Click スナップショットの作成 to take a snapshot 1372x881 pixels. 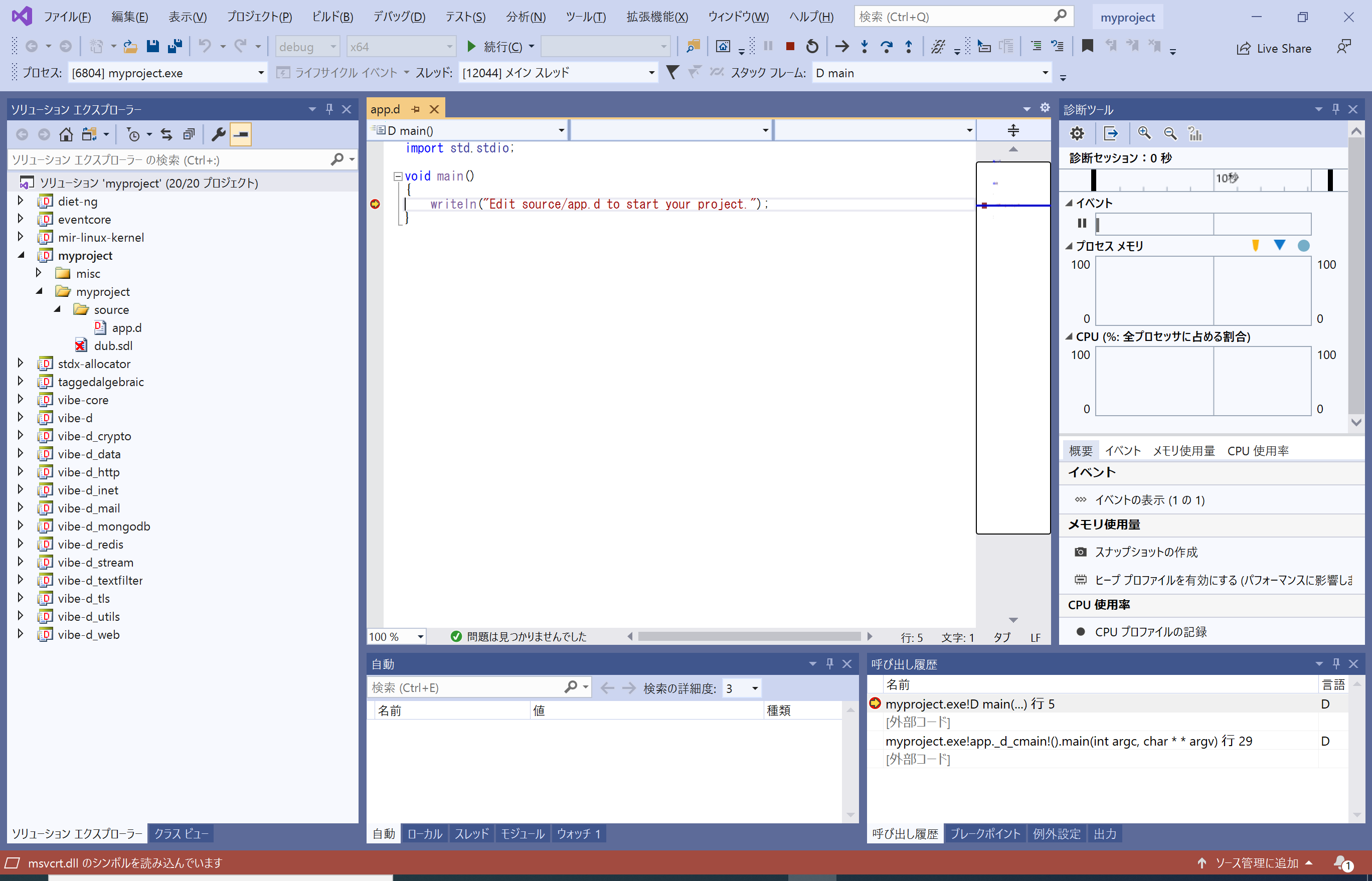coord(1146,552)
